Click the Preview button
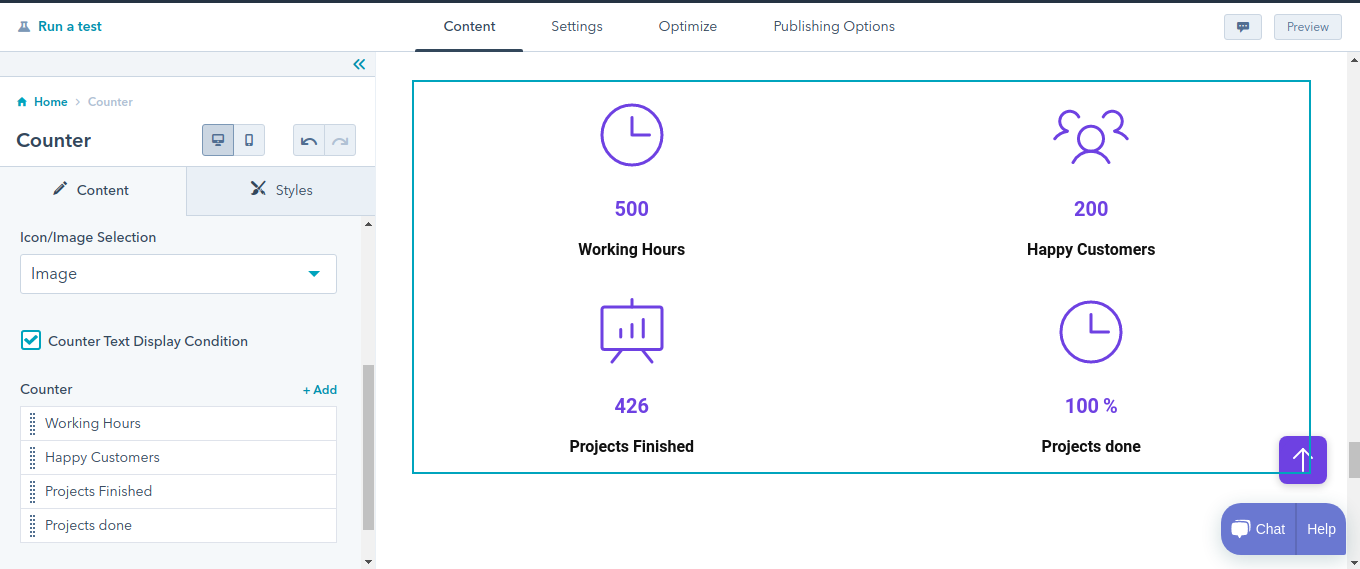Viewport: 1360px width, 569px height. coord(1307,27)
